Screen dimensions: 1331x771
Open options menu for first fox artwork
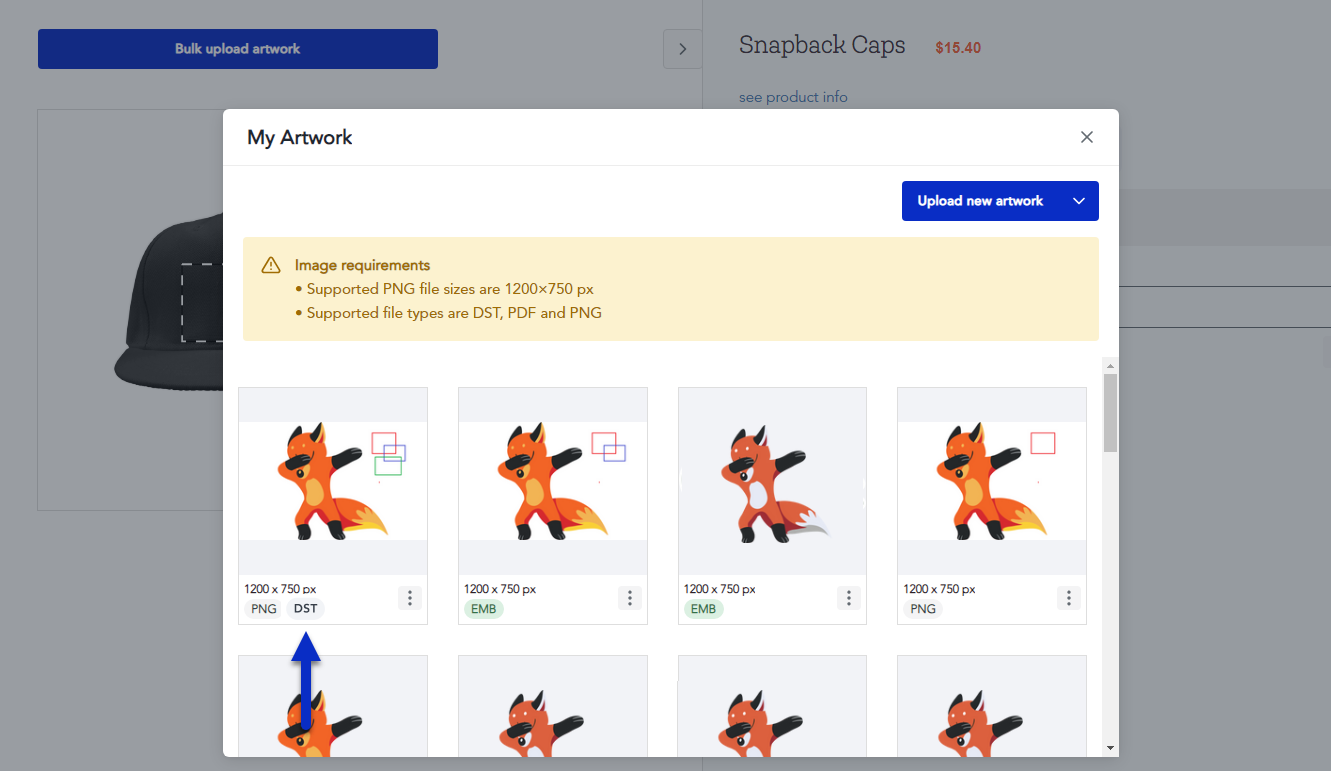[x=410, y=598]
